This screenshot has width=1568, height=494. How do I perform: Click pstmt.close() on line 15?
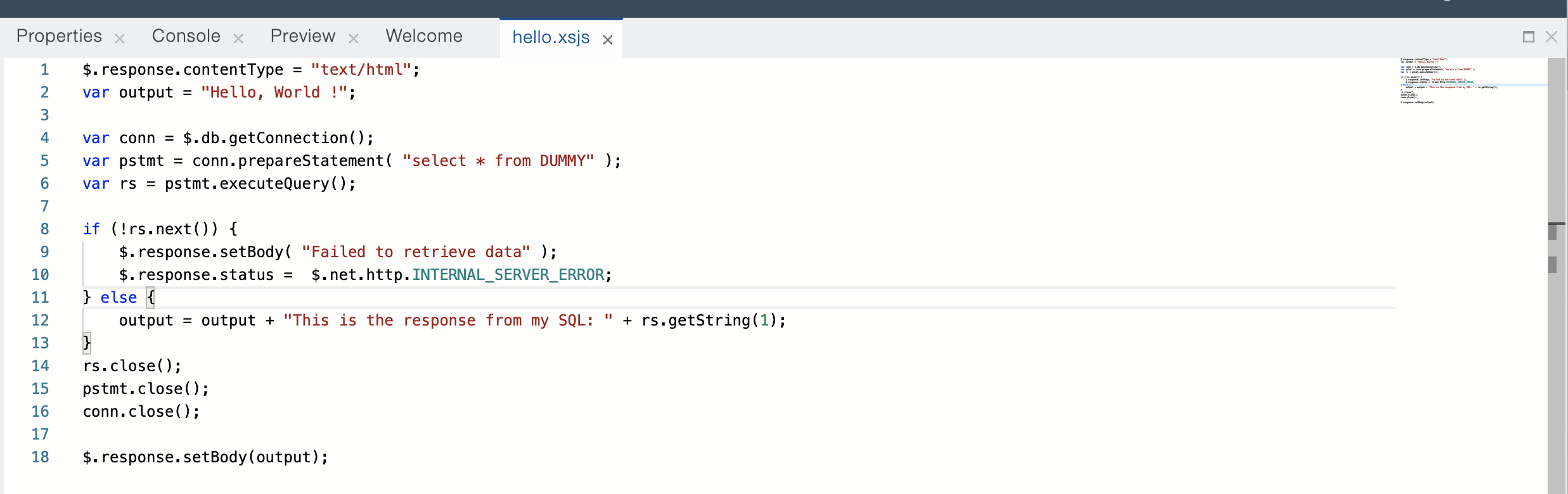tap(142, 389)
